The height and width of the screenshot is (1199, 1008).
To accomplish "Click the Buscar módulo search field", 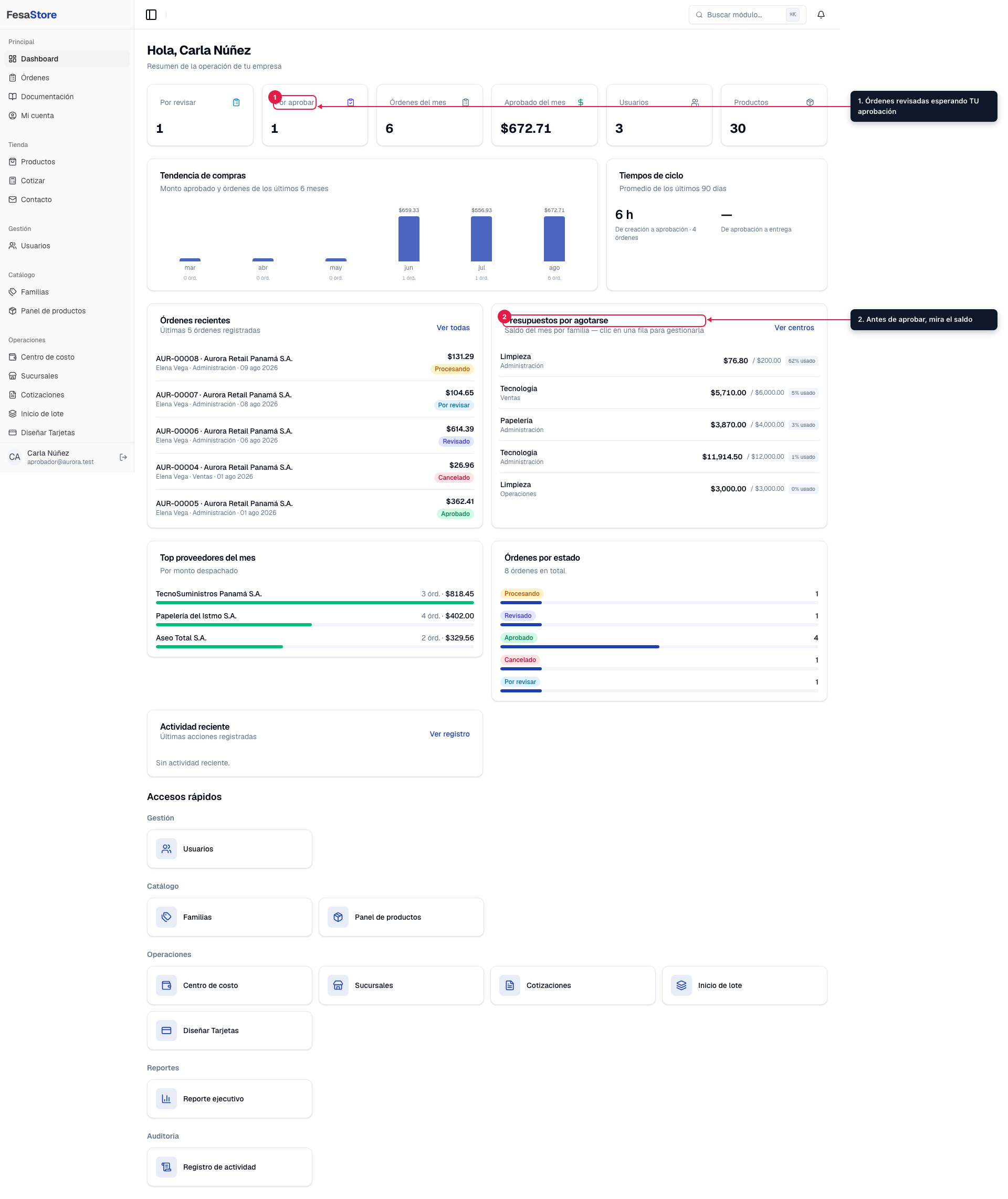I will [x=747, y=15].
